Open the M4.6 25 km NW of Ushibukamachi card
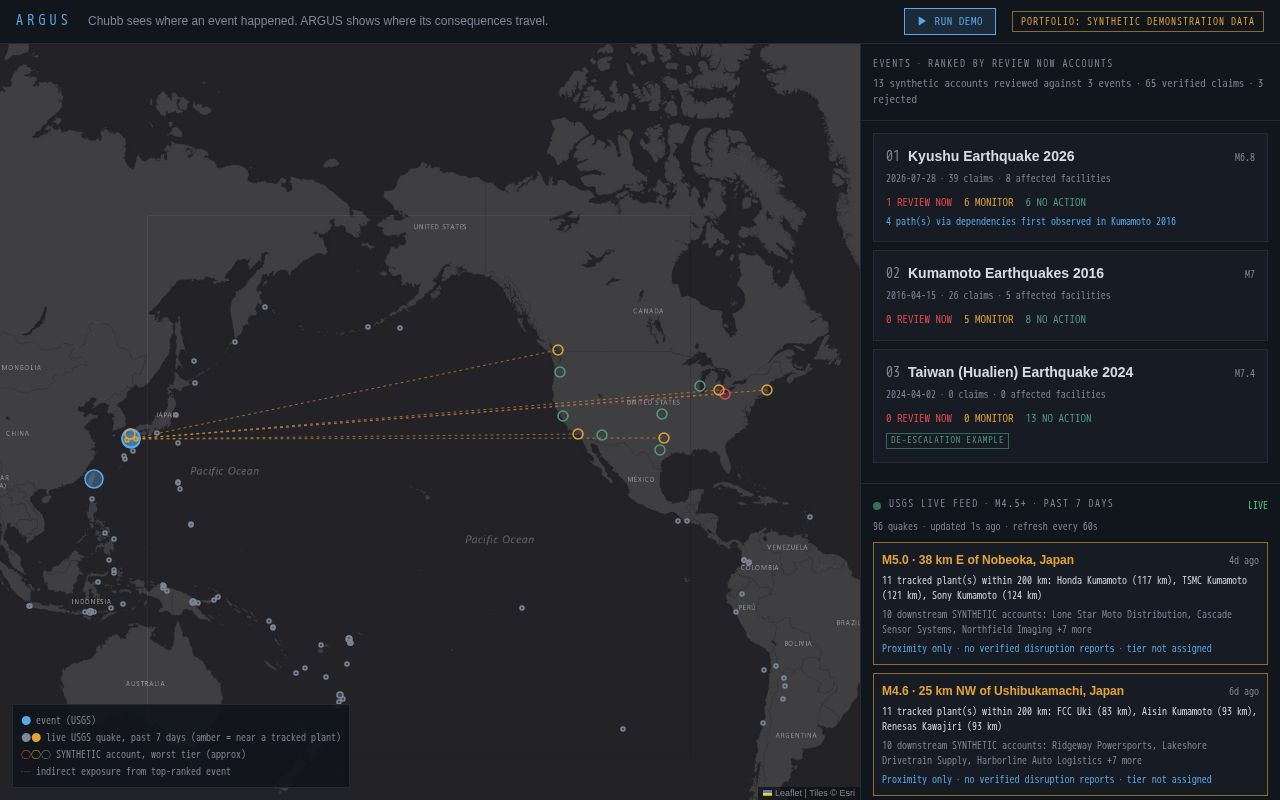 coord(1070,734)
